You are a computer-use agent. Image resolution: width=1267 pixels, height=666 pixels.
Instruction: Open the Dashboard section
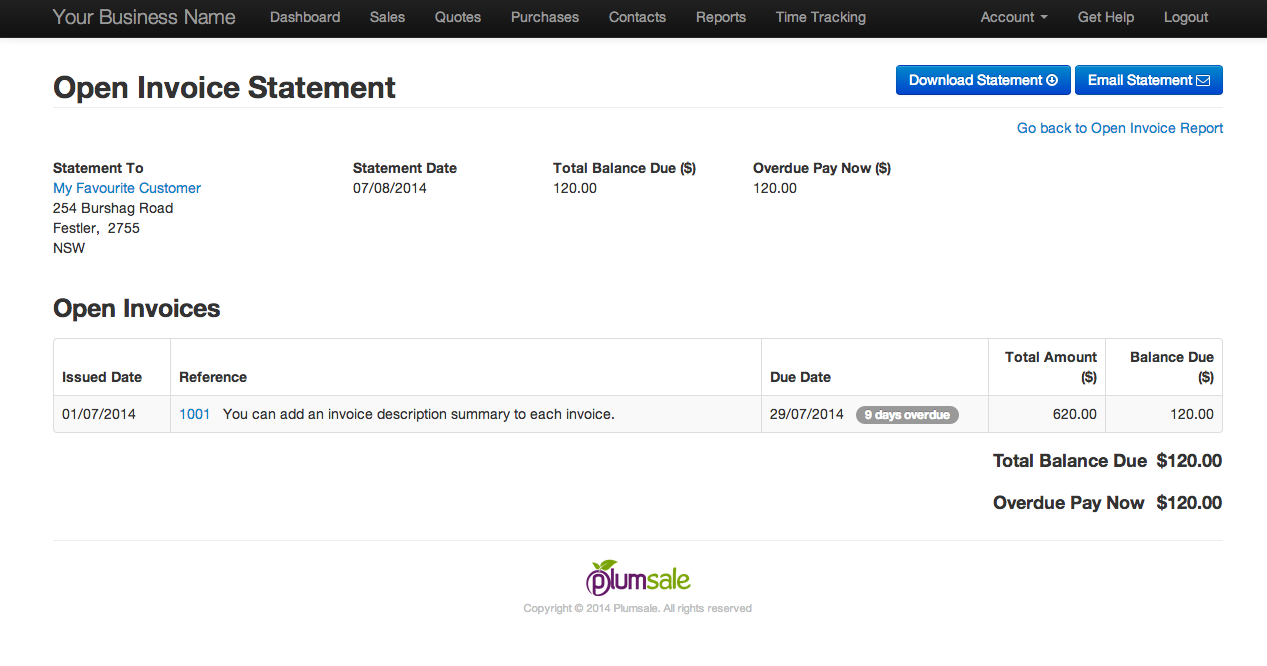[305, 17]
